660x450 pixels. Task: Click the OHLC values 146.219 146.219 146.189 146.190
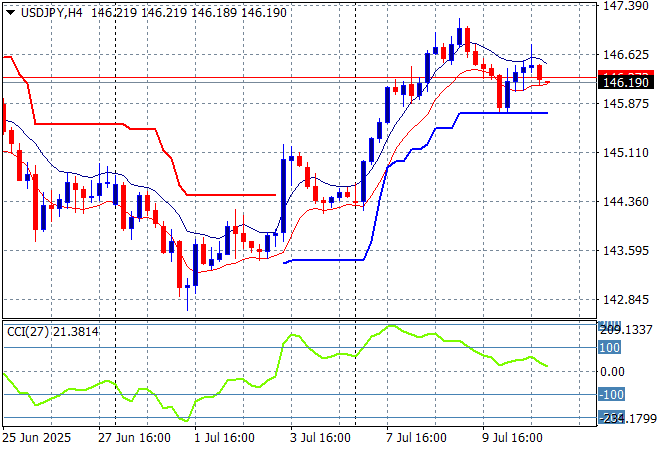[189, 13]
